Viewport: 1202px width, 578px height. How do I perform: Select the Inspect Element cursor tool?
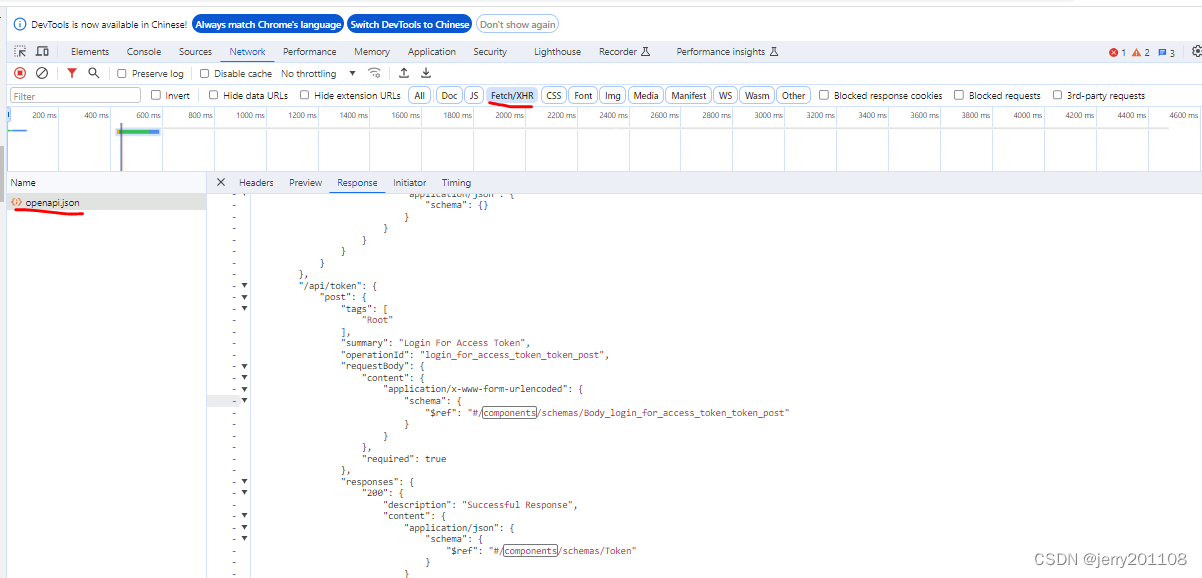click(17, 51)
